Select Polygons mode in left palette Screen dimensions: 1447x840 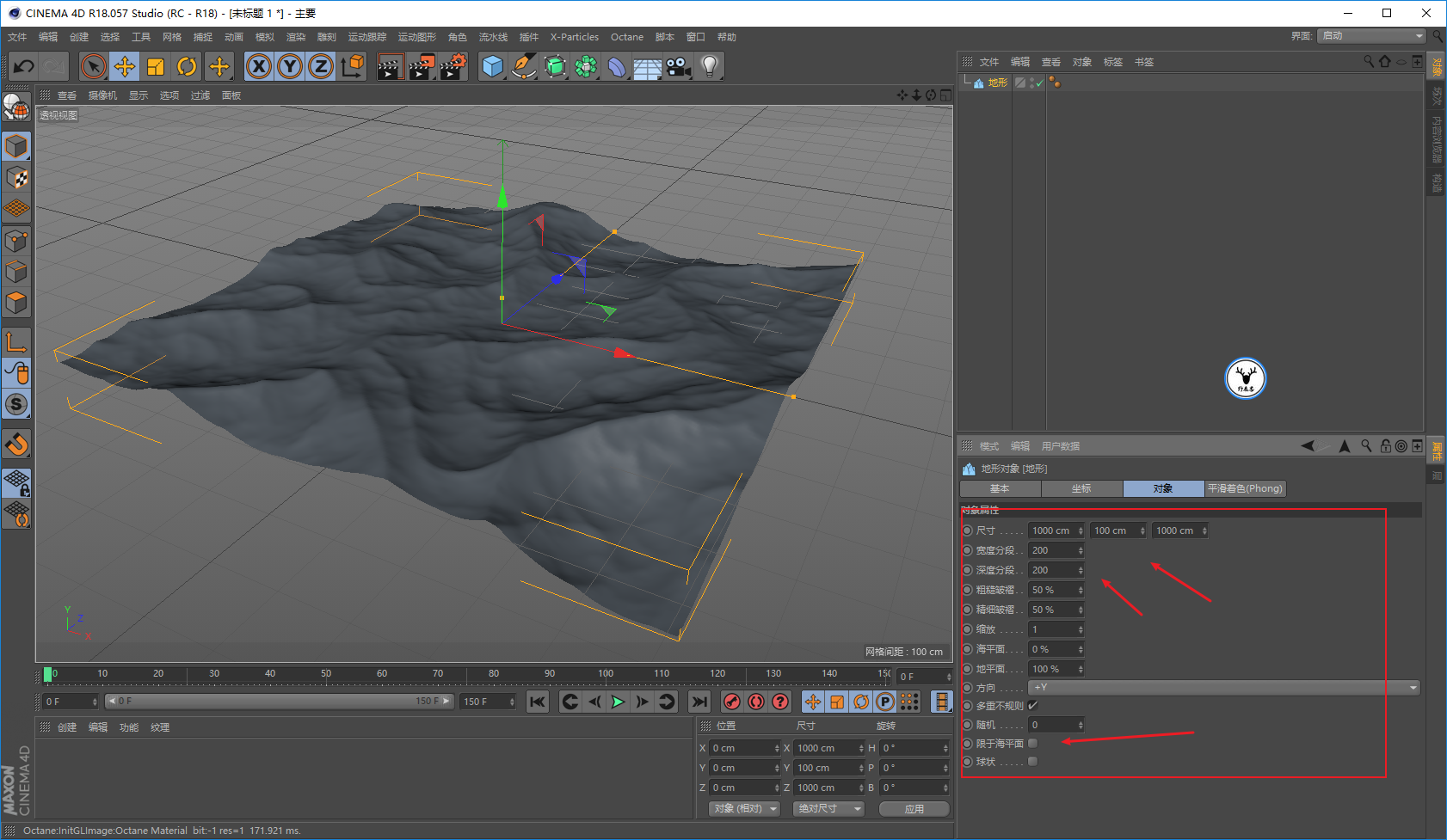pyautogui.click(x=16, y=304)
